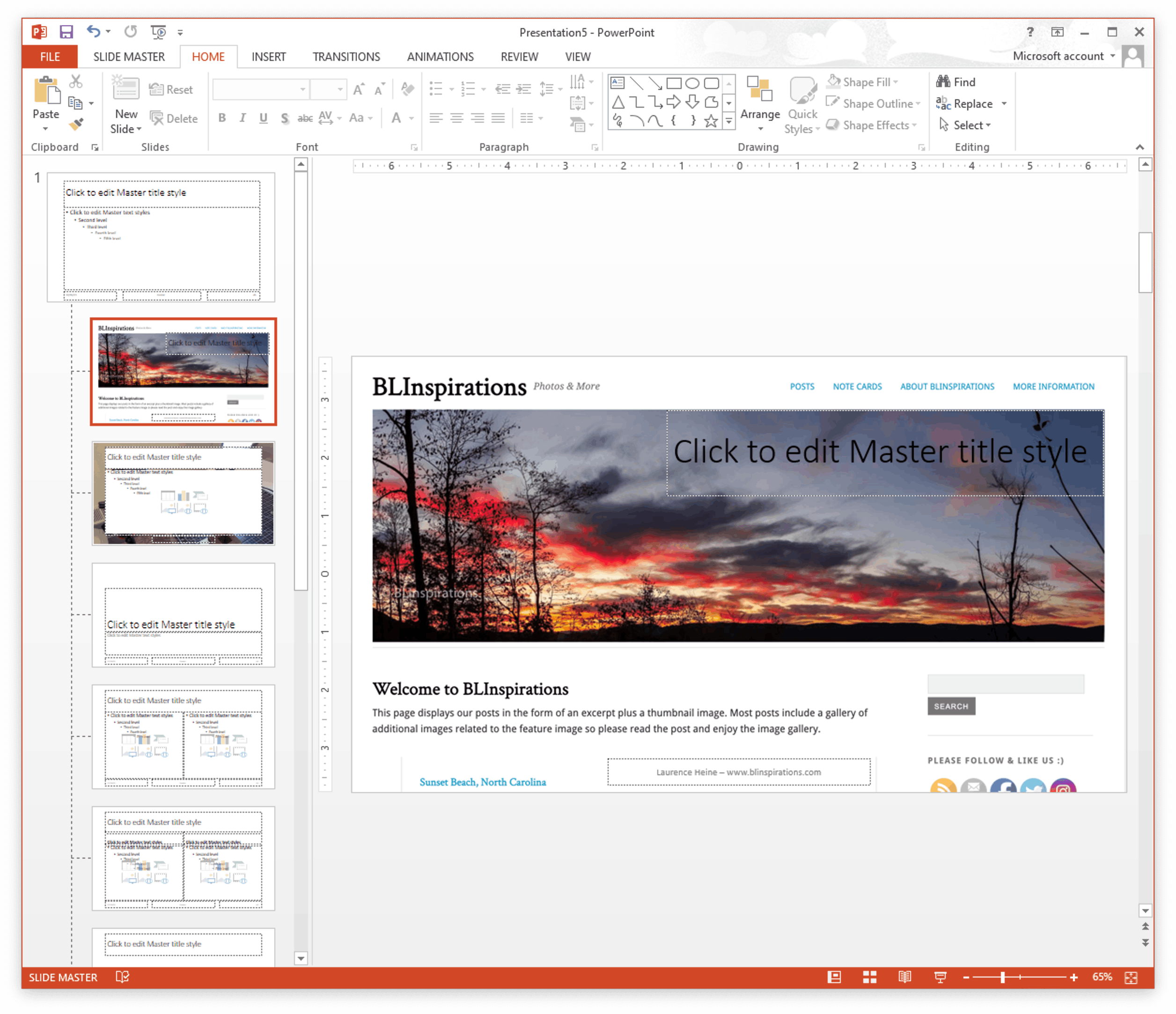The height and width of the screenshot is (1014, 1176).
Task: Toggle Italic formatting
Action: coord(243,118)
